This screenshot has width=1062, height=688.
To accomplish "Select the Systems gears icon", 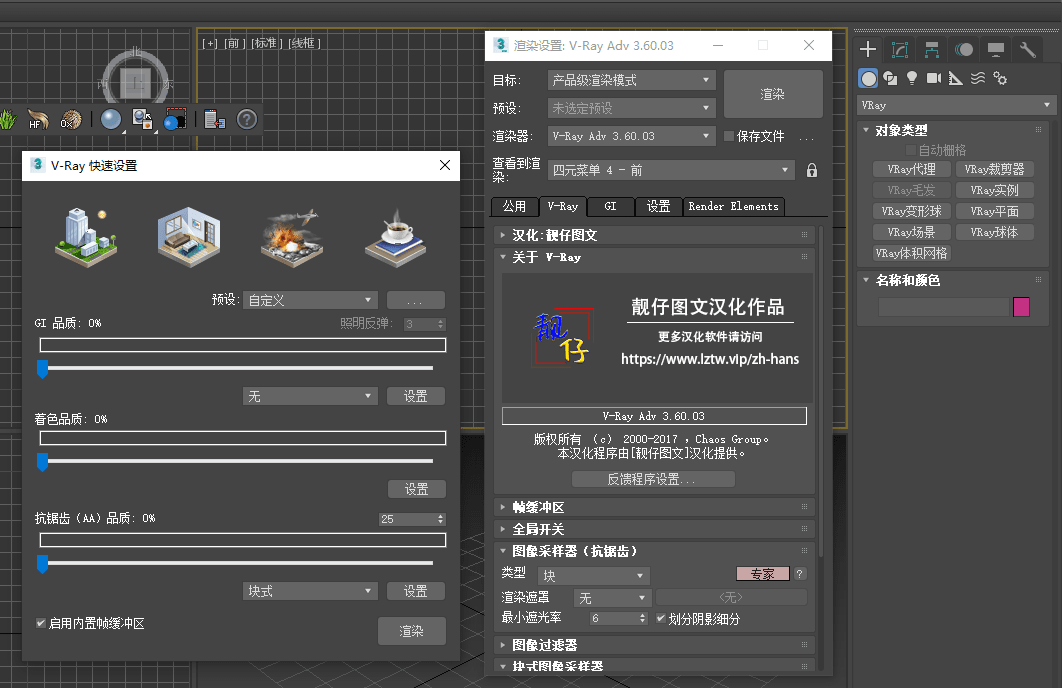I will pyautogui.click(x=1000, y=79).
